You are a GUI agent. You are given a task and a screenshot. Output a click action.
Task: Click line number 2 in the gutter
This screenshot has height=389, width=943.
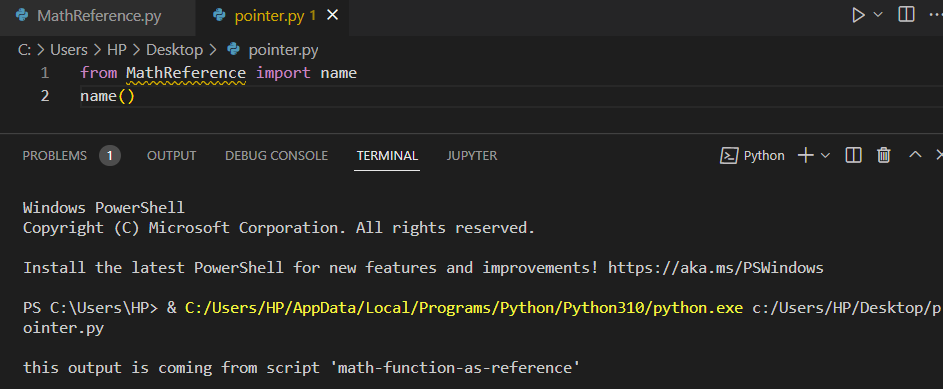point(45,96)
